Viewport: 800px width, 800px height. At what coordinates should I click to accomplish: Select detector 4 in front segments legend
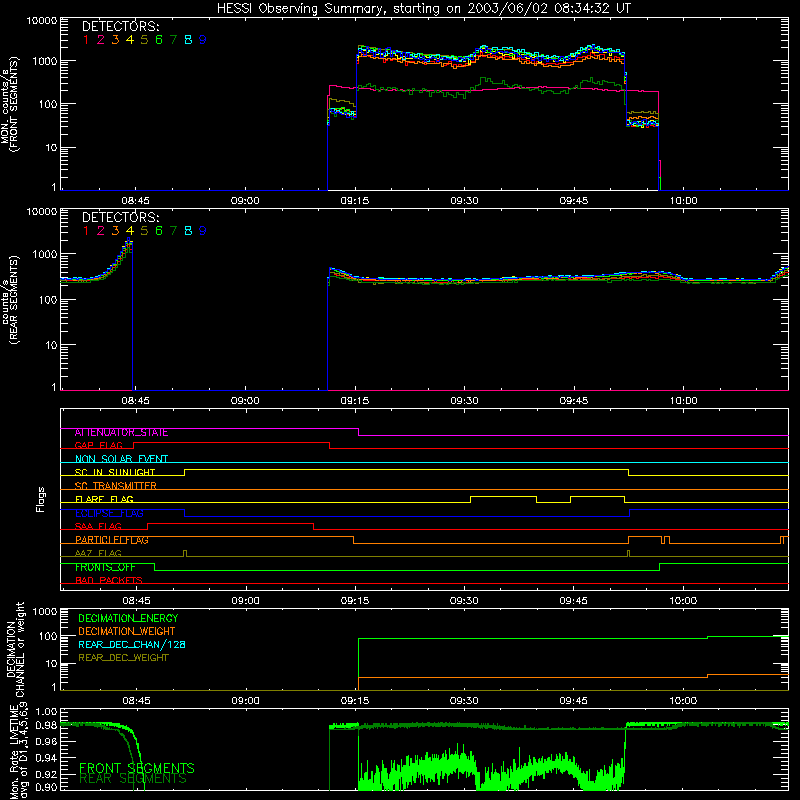click(x=130, y=40)
